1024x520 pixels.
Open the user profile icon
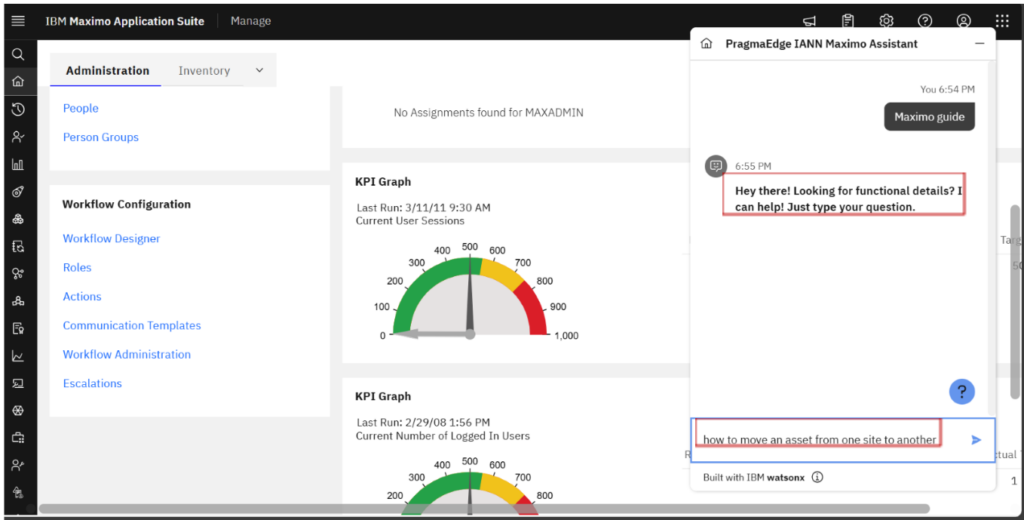coord(963,21)
